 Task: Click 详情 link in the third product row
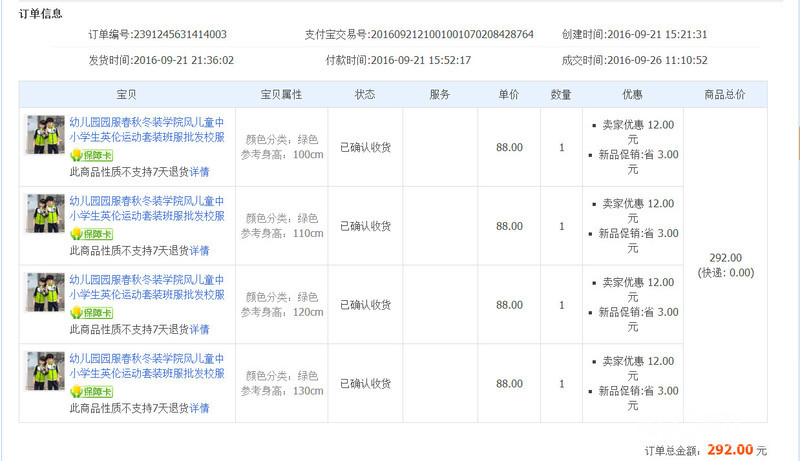click(200, 329)
